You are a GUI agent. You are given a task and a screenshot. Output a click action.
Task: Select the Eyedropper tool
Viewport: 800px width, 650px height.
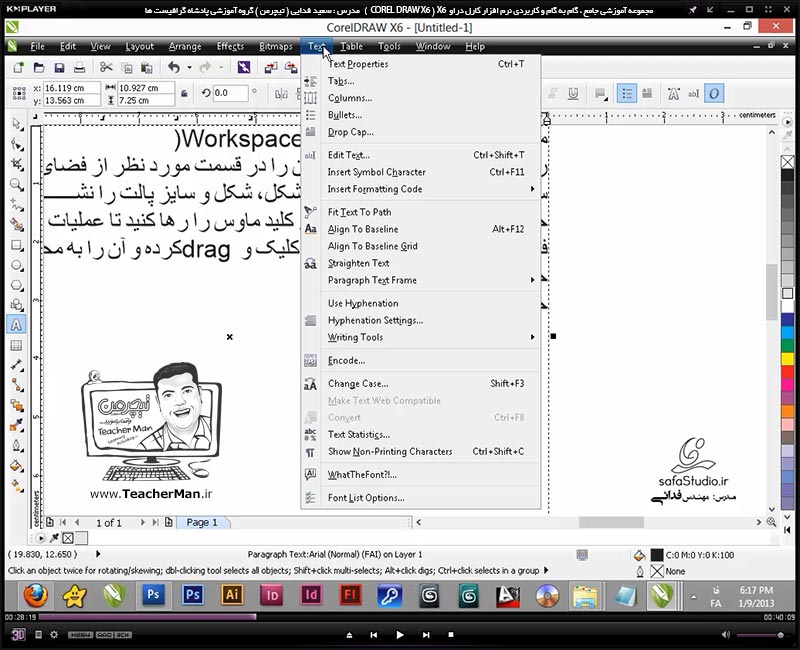pos(17,425)
